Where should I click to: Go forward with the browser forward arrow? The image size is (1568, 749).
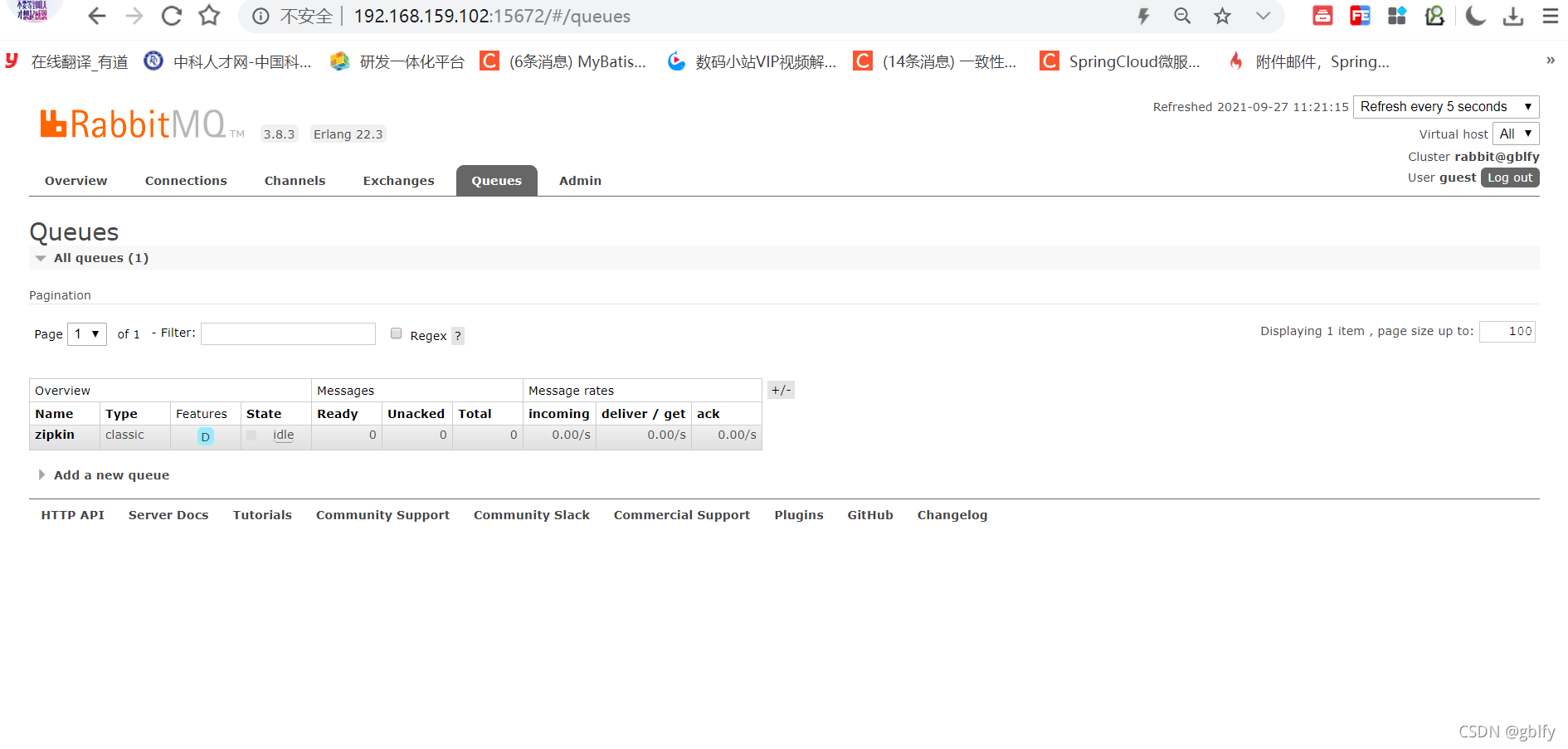tap(134, 16)
